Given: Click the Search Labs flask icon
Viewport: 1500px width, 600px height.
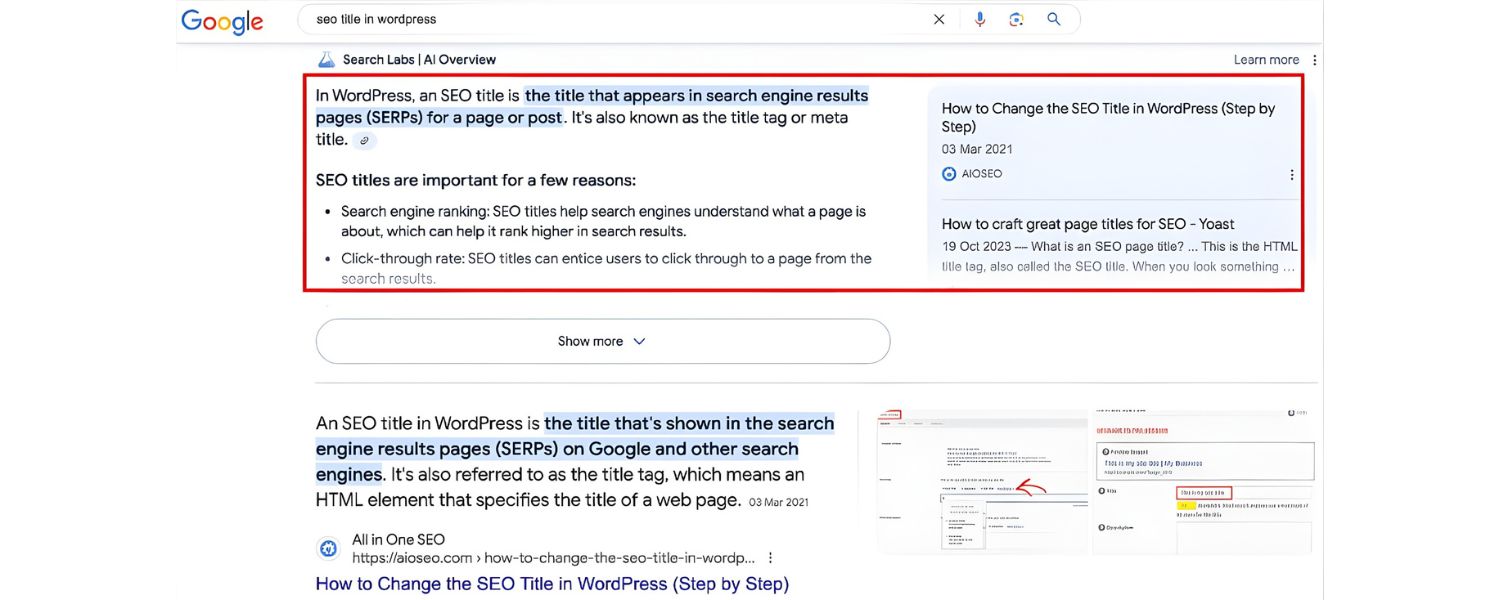Looking at the screenshot, I should pyautogui.click(x=326, y=59).
